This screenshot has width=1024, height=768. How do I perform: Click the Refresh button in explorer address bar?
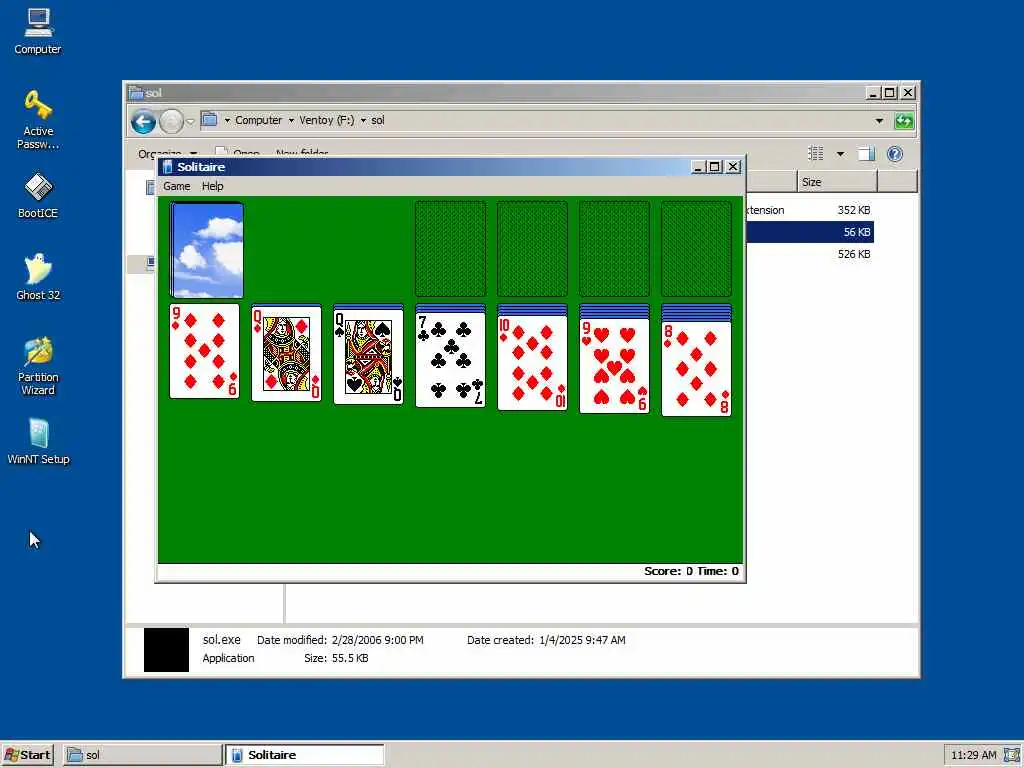(x=904, y=121)
